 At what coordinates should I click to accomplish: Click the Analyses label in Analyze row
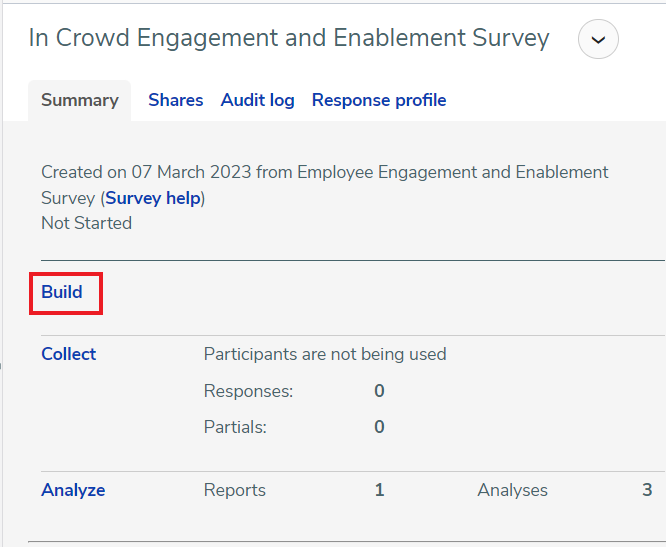[x=512, y=490]
